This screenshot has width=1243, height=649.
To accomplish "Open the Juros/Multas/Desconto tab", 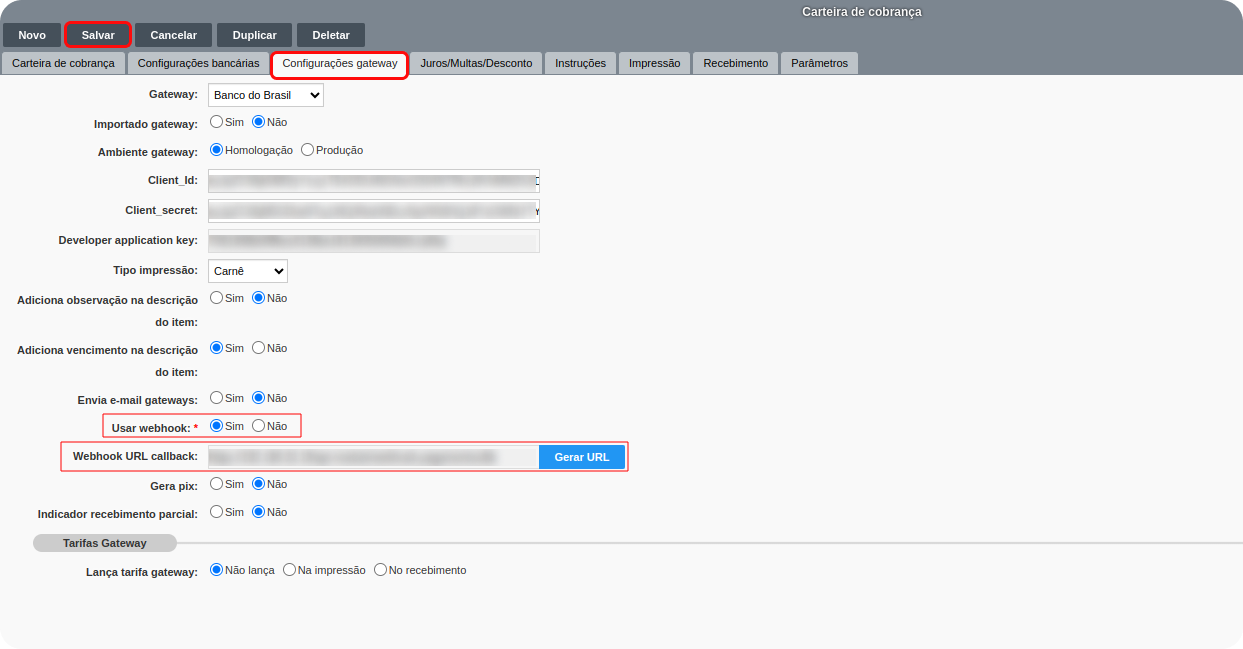I will click(475, 63).
